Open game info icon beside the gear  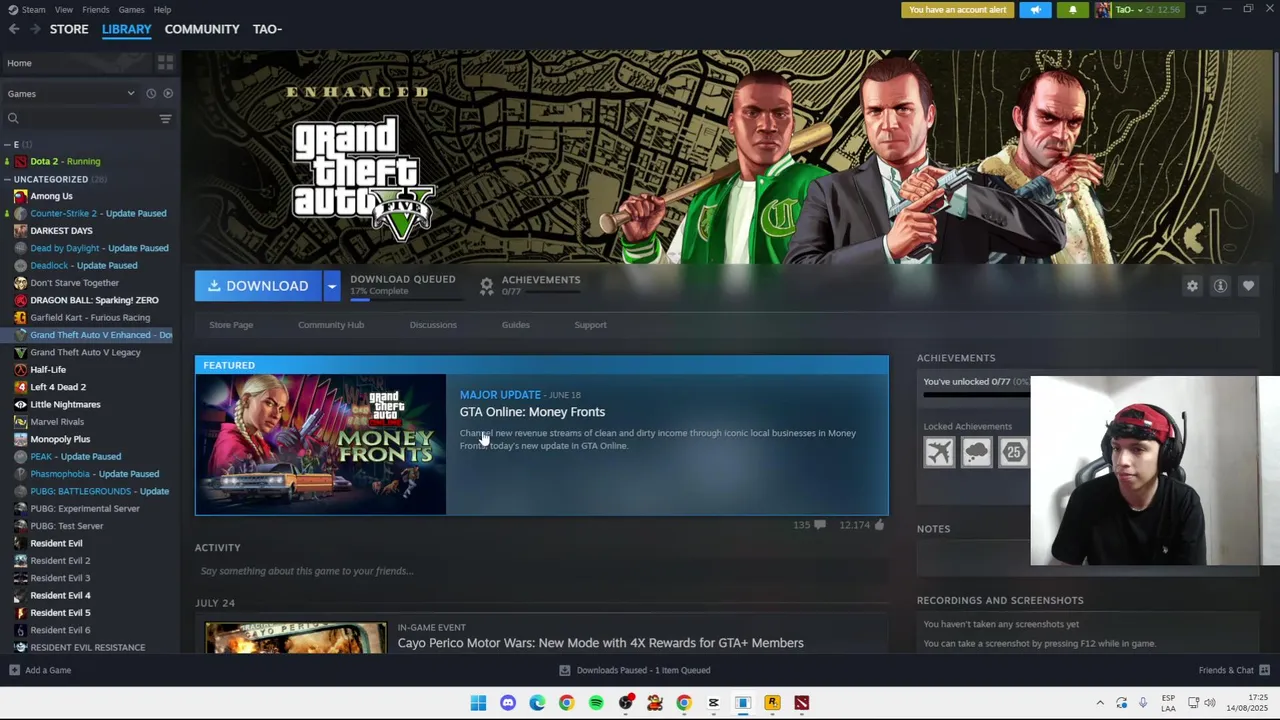tap(1220, 286)
